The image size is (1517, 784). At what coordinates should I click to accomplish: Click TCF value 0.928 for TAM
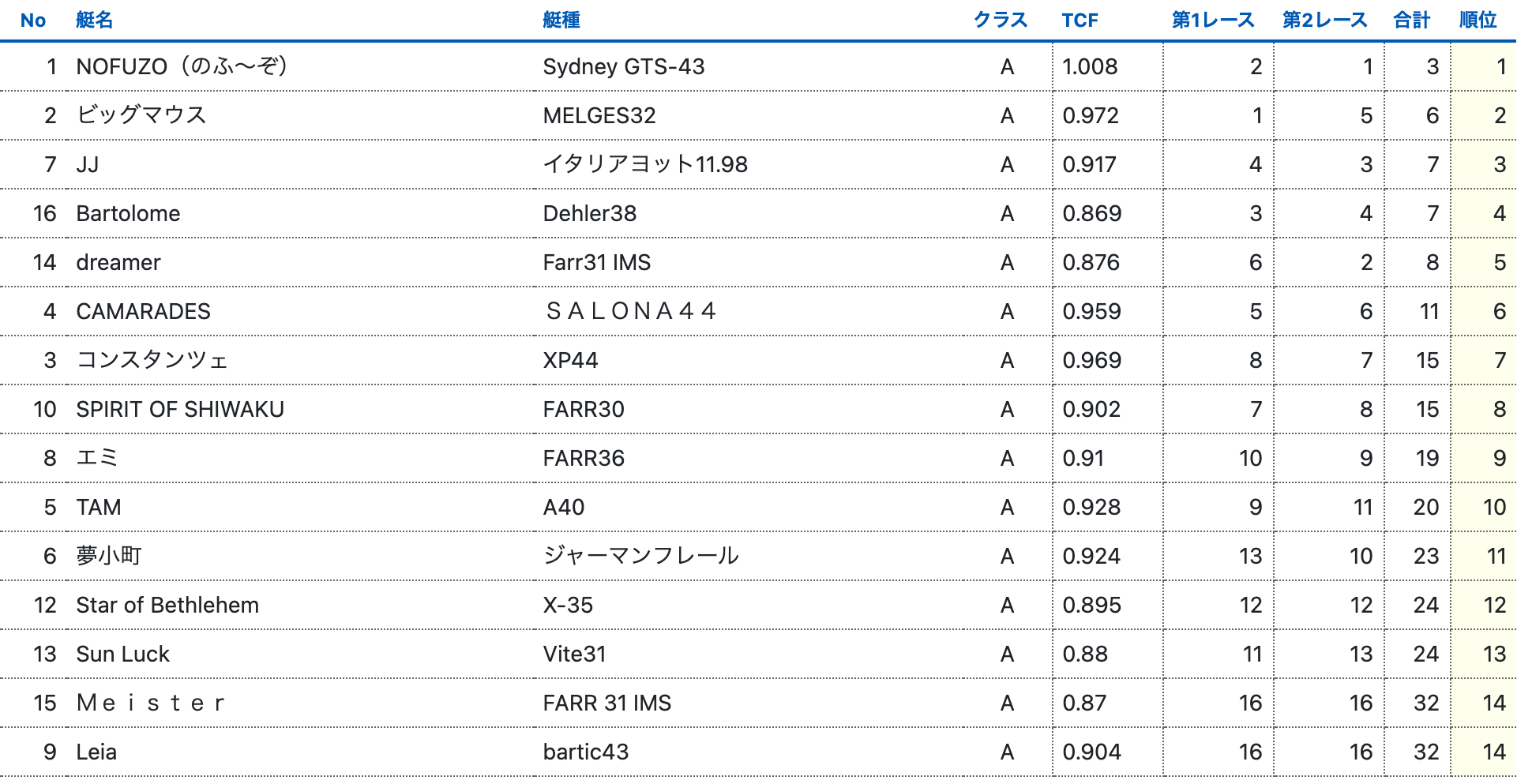click(x=1091, y=507)
